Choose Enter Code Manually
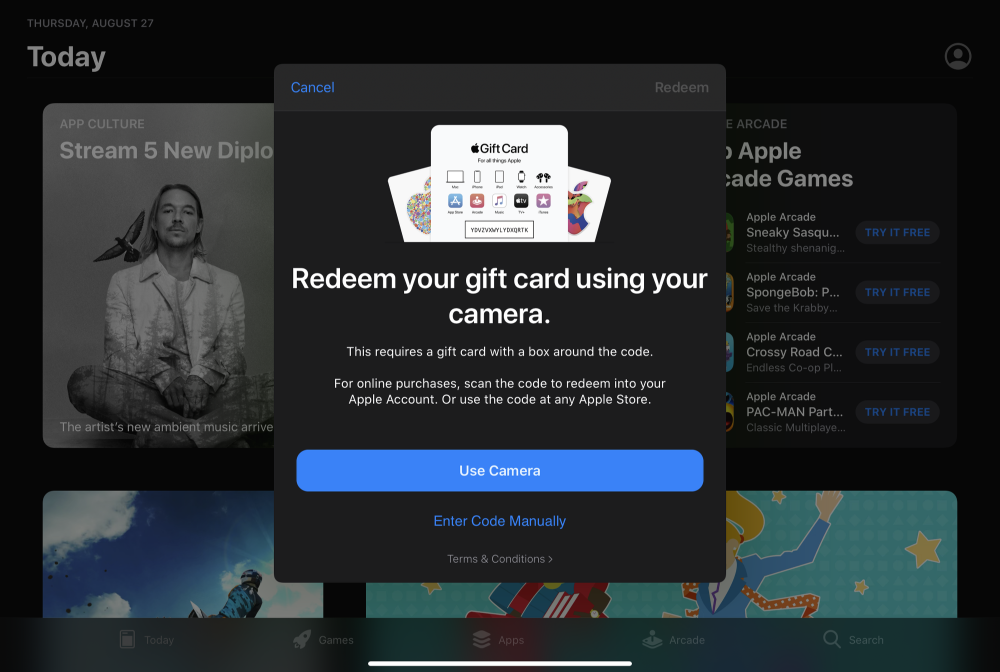 point(499,521)
